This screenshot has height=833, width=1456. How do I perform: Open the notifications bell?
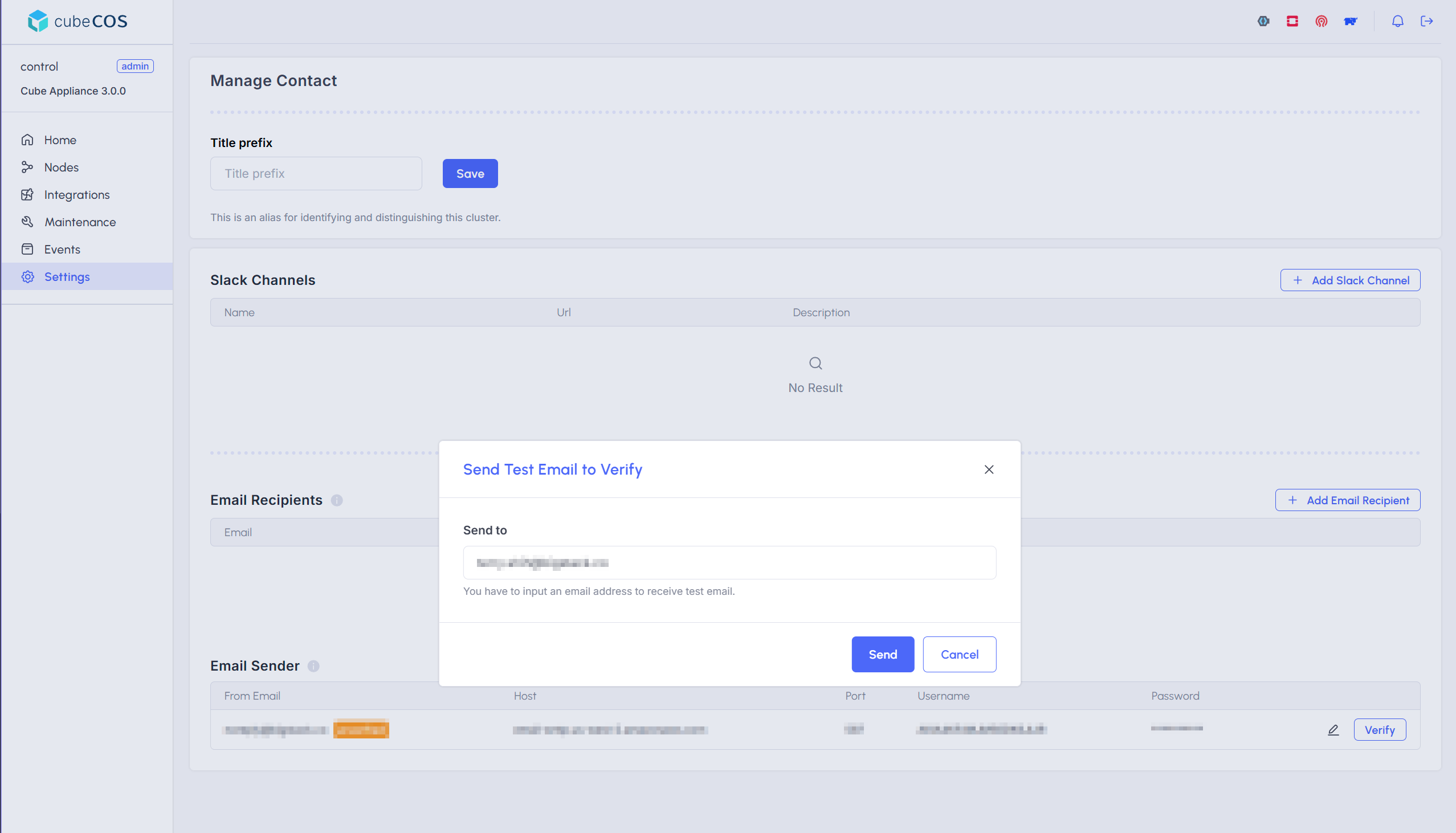[x=1397, y=21]
